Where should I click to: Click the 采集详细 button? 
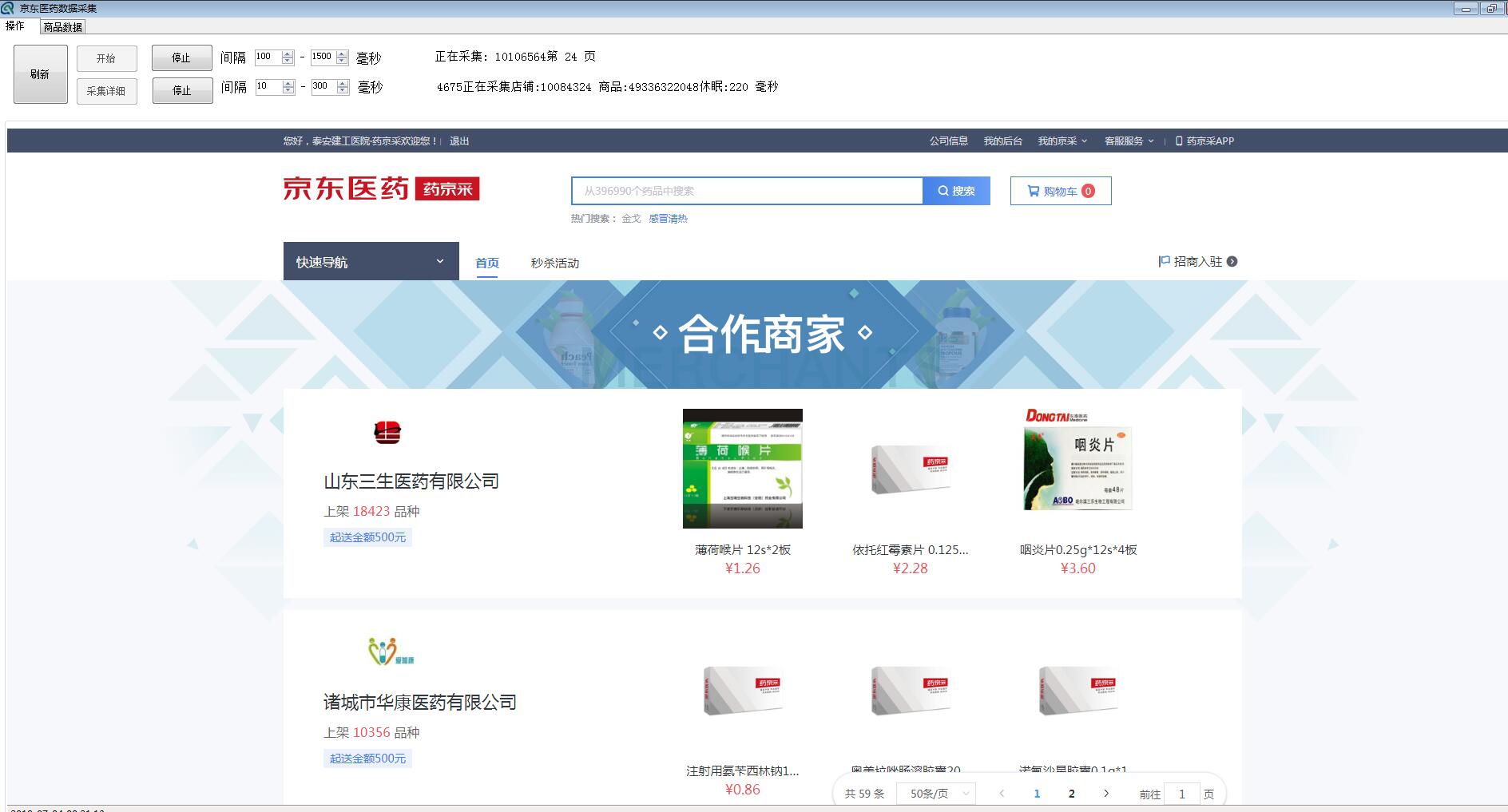106,91
